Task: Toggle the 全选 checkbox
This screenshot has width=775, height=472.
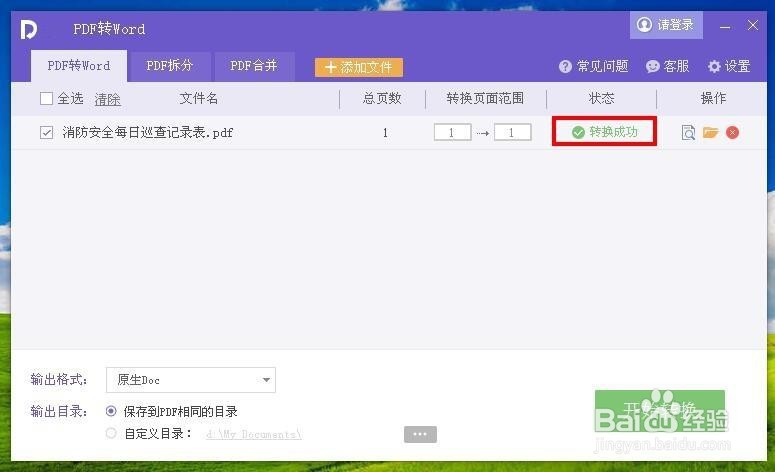Action: click(x=46, y=98)
